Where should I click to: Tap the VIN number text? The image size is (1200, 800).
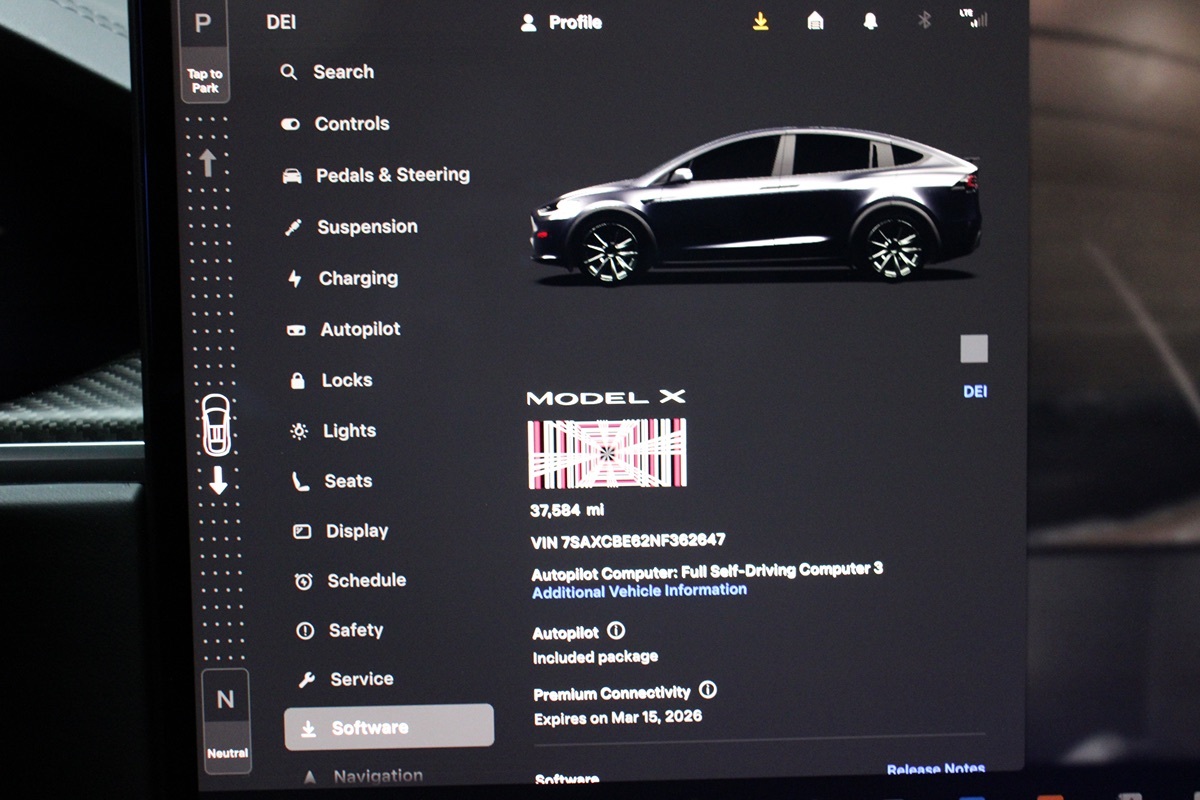pos(629,541)
